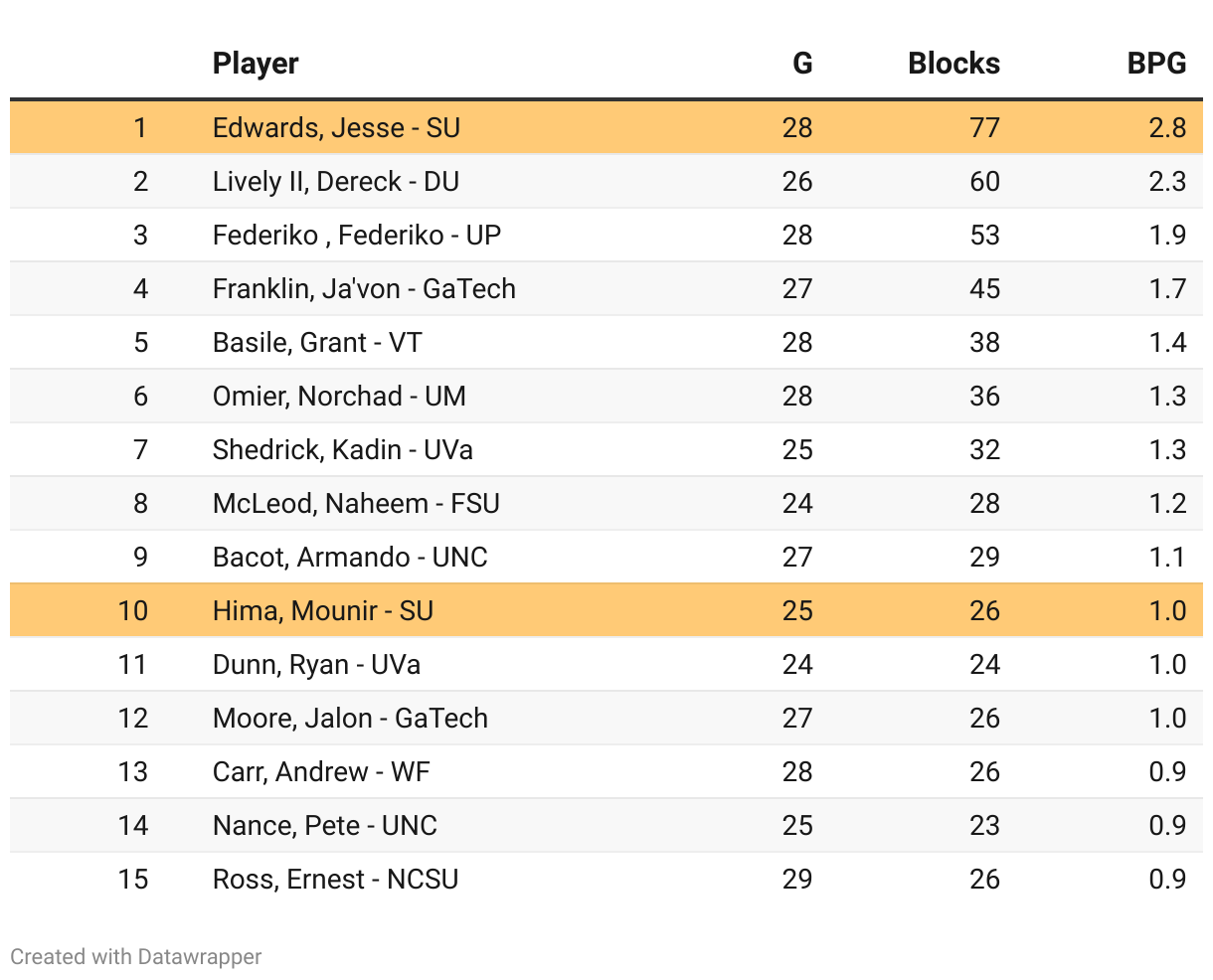Click the BPG column header
The height and width of the screenshot is (980, 1213).
1156,64
